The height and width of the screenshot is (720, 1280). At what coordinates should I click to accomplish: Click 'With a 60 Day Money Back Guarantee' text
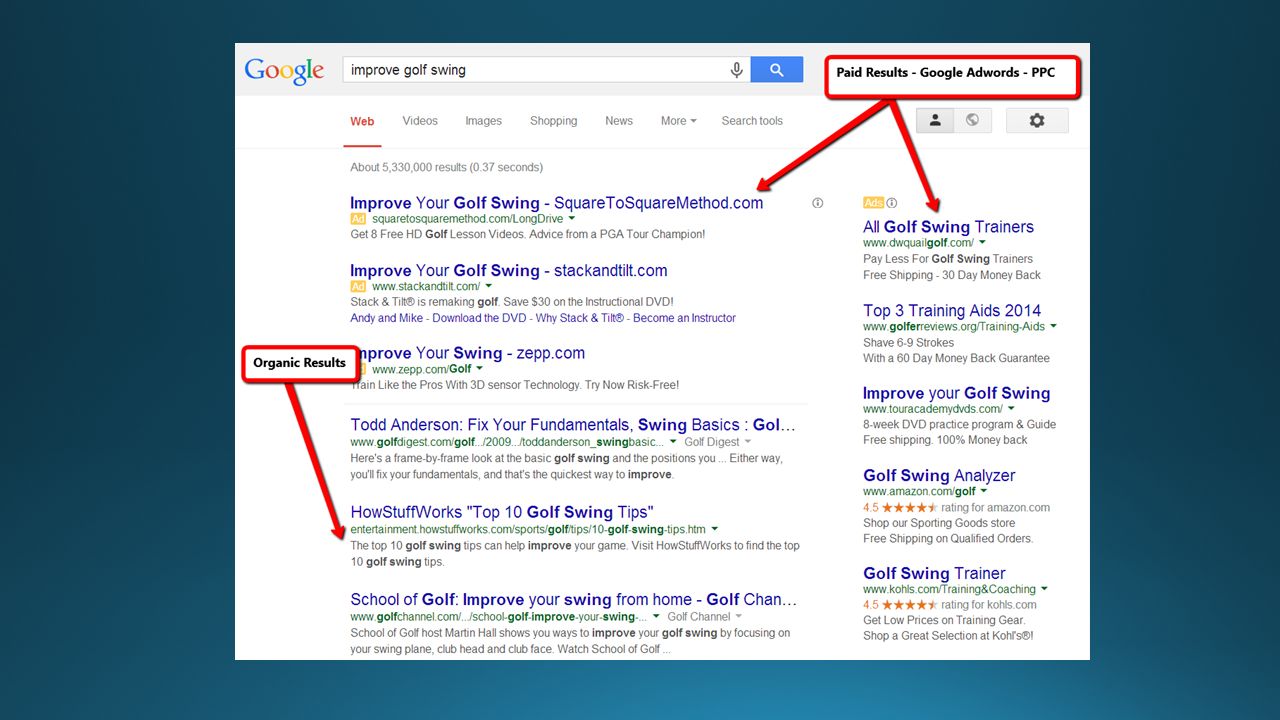(956, 358)
